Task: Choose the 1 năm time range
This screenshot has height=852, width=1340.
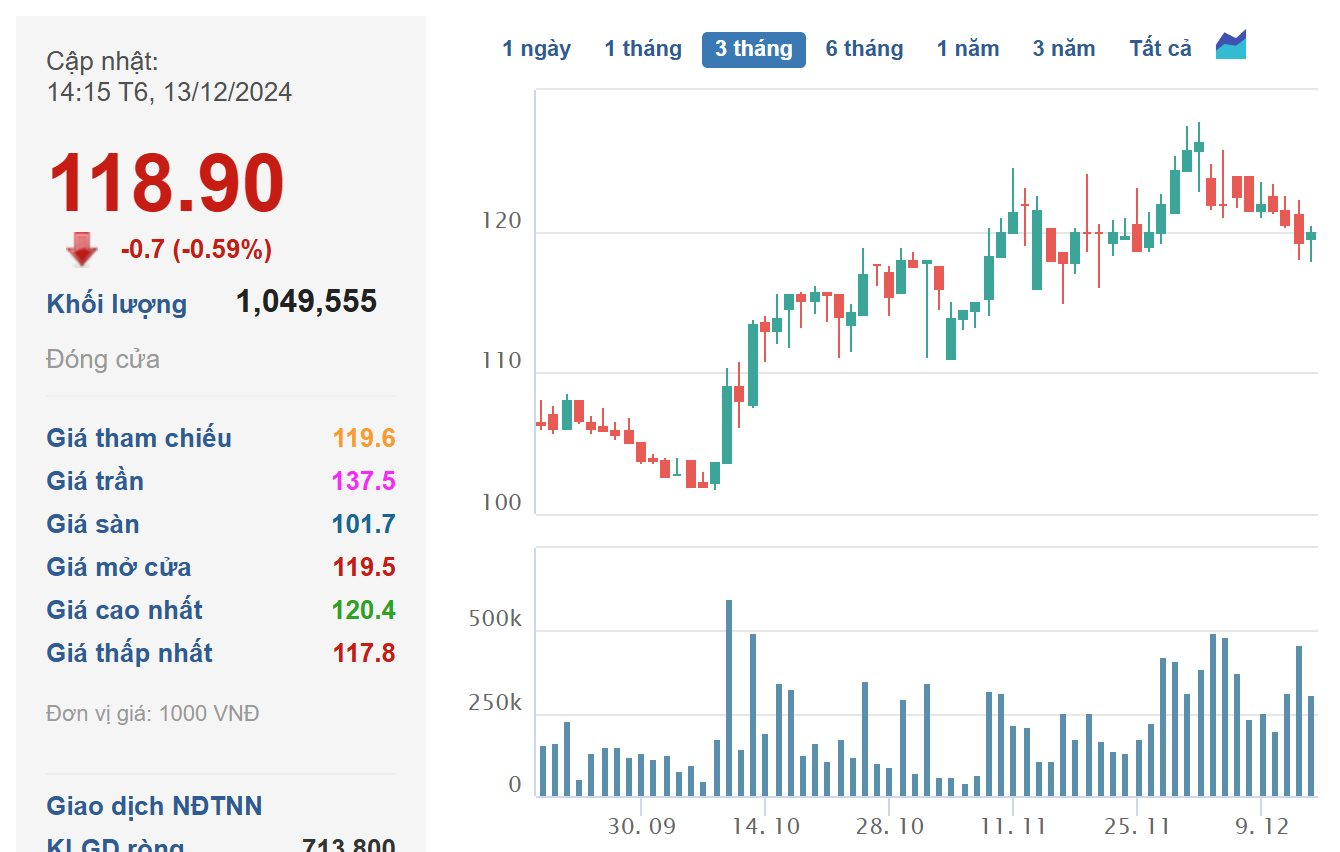Action: tap(967, 49)
